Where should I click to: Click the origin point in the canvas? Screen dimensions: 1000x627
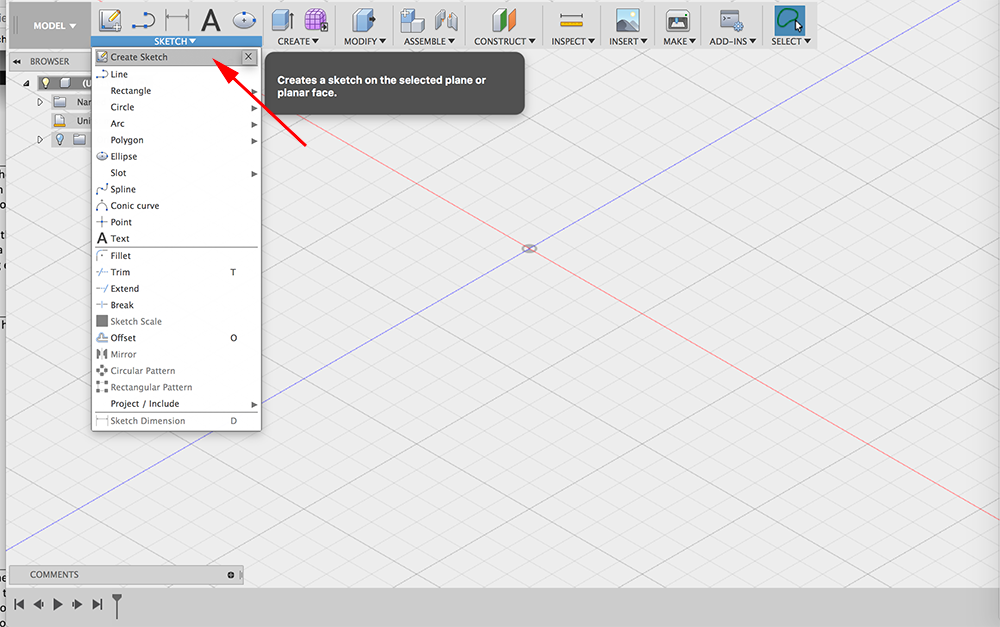pos(529,249)
